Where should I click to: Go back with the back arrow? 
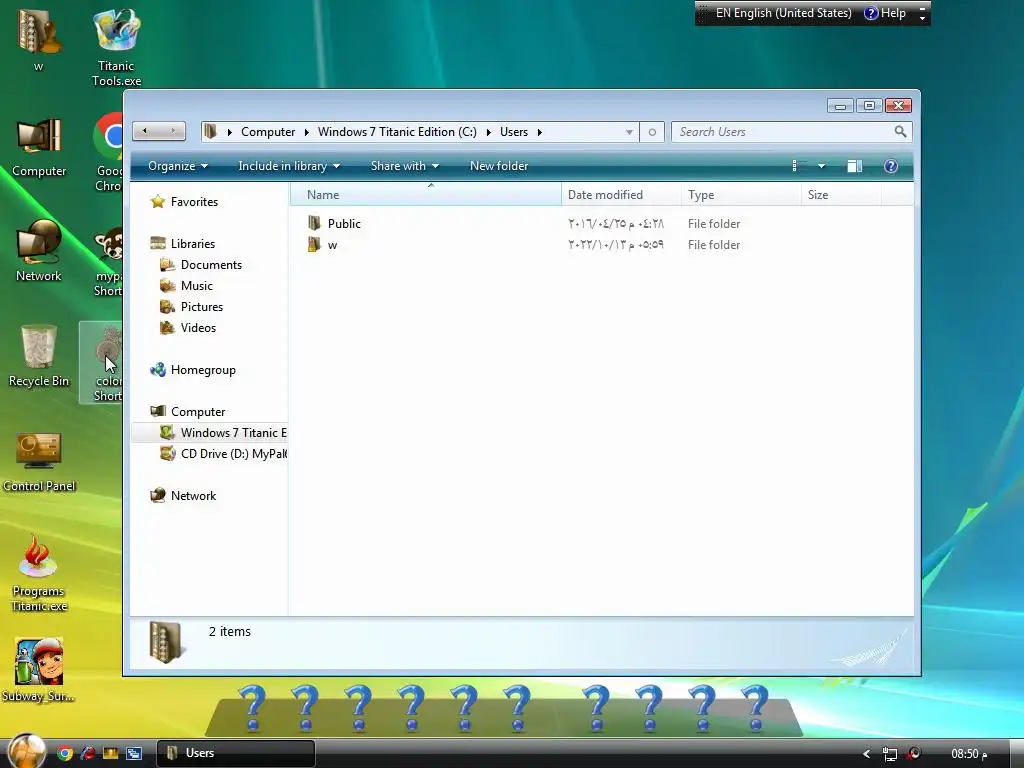click(145, 131)
